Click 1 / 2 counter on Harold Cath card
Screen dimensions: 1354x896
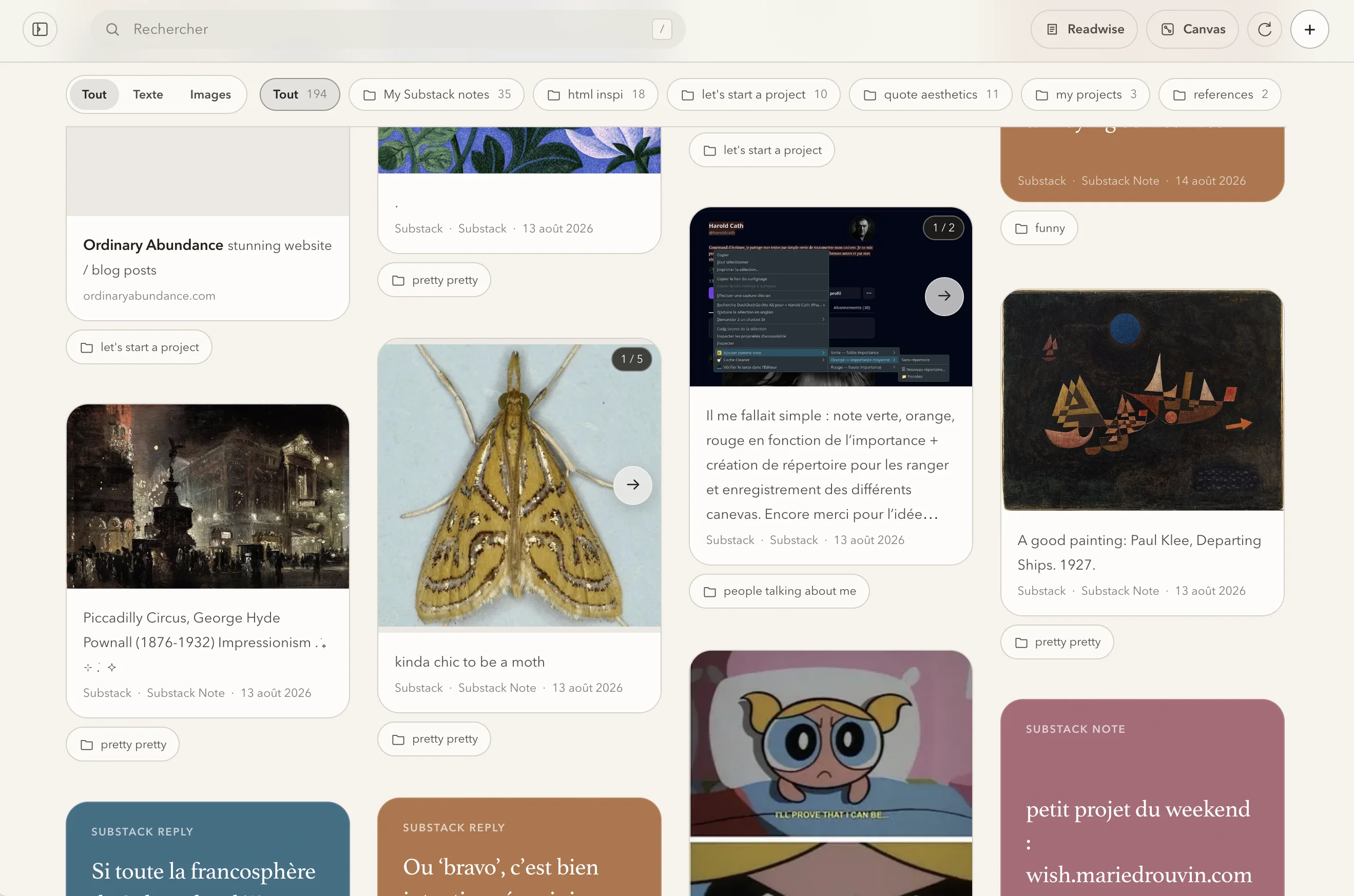click(x=943, y=227)
